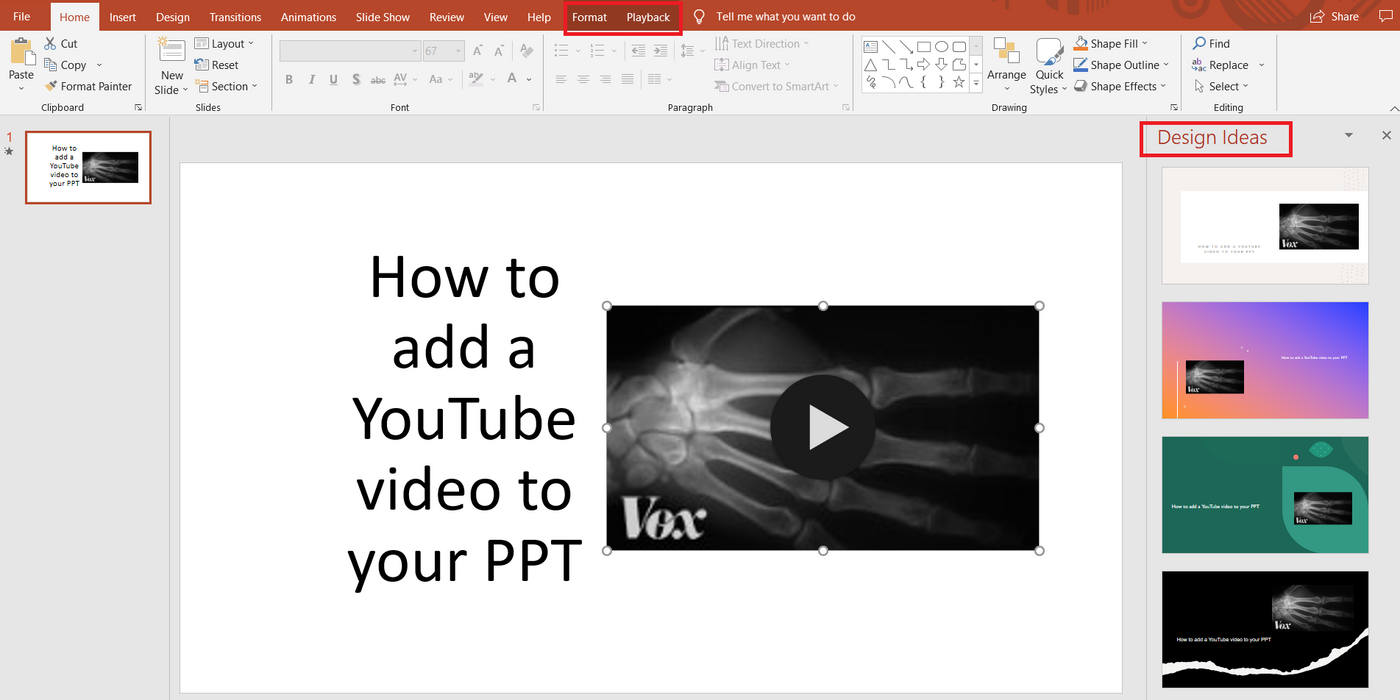Toggle text shadow
The width and height of the screenshot is (1400, 700).
click(x=355, y=80)
